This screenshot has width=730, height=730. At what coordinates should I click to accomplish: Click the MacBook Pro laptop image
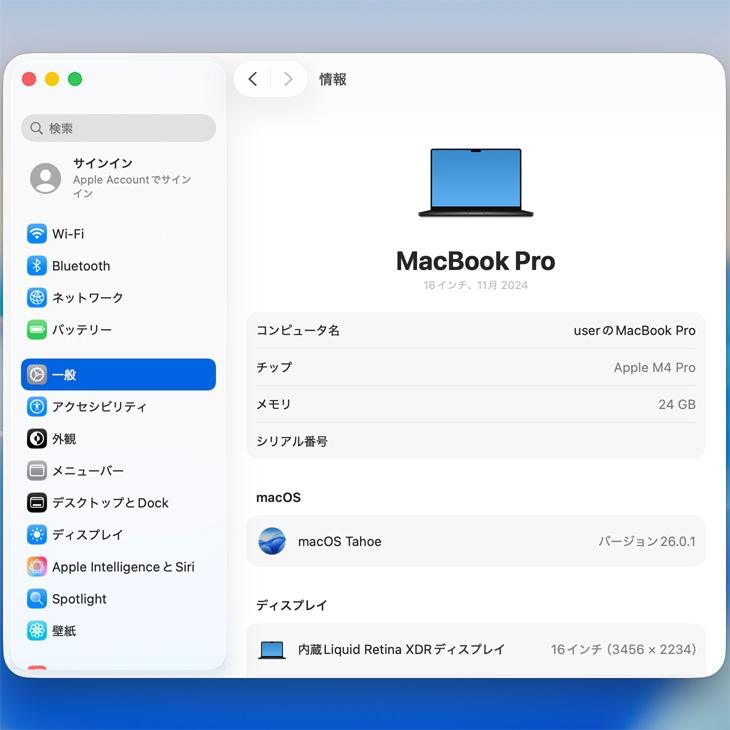[476, 183]
